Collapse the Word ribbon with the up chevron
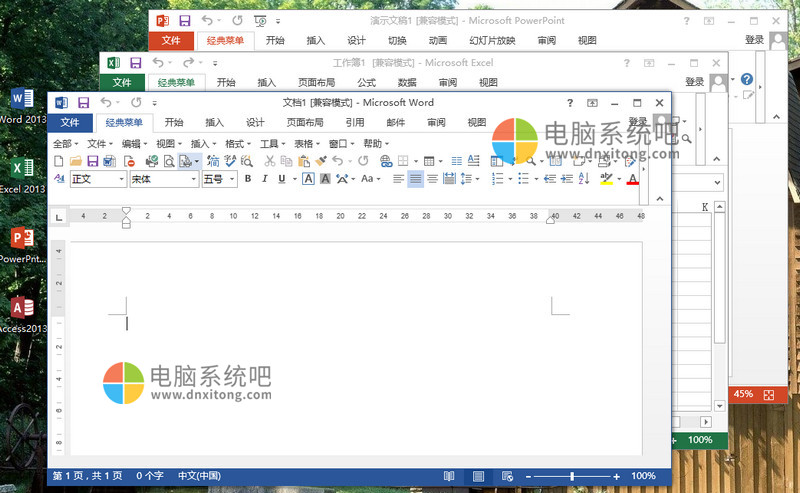 coord(660,199)
